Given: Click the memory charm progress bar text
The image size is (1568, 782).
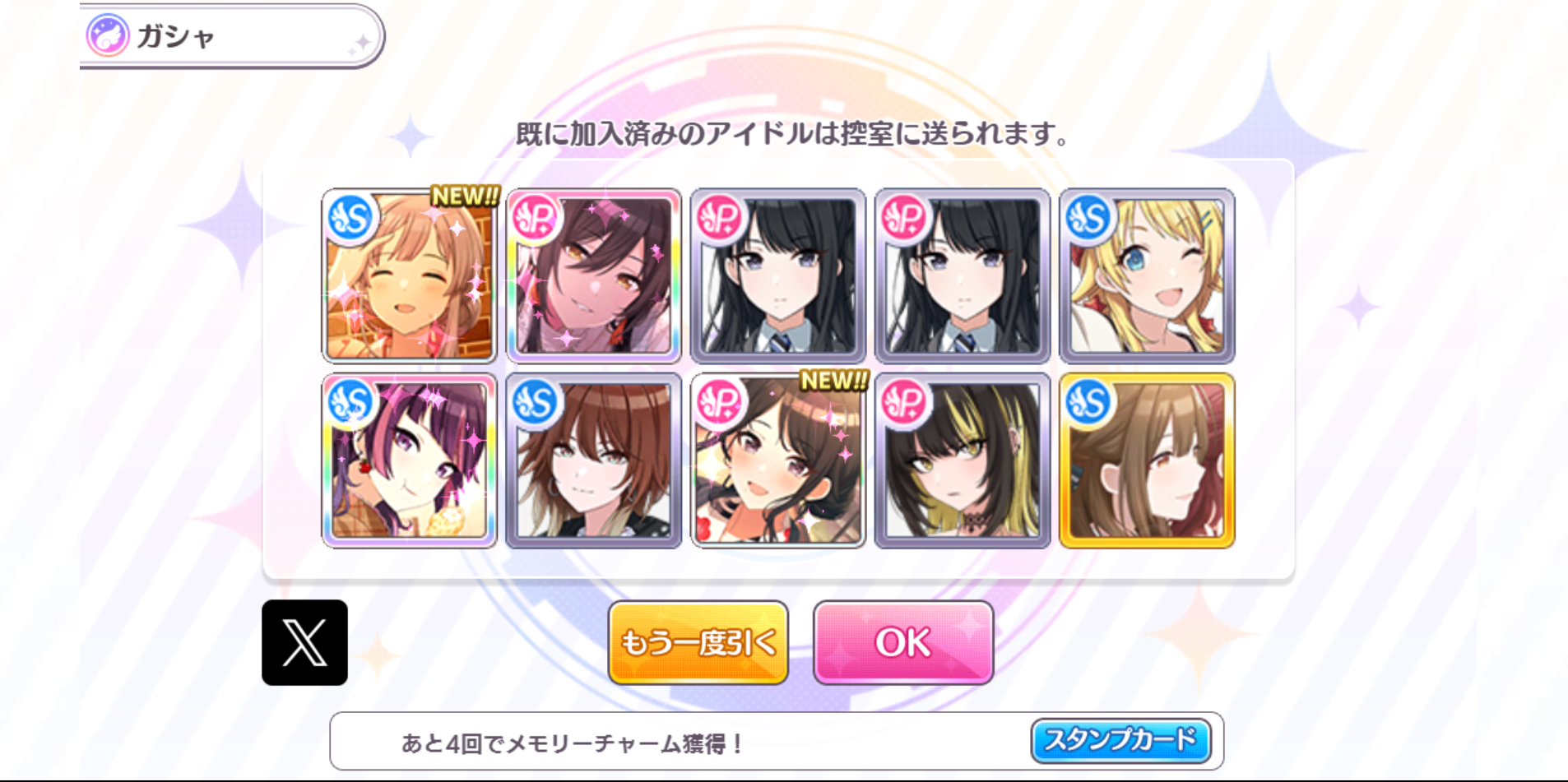Looking at the screenshot, I should tap(573, 743).
